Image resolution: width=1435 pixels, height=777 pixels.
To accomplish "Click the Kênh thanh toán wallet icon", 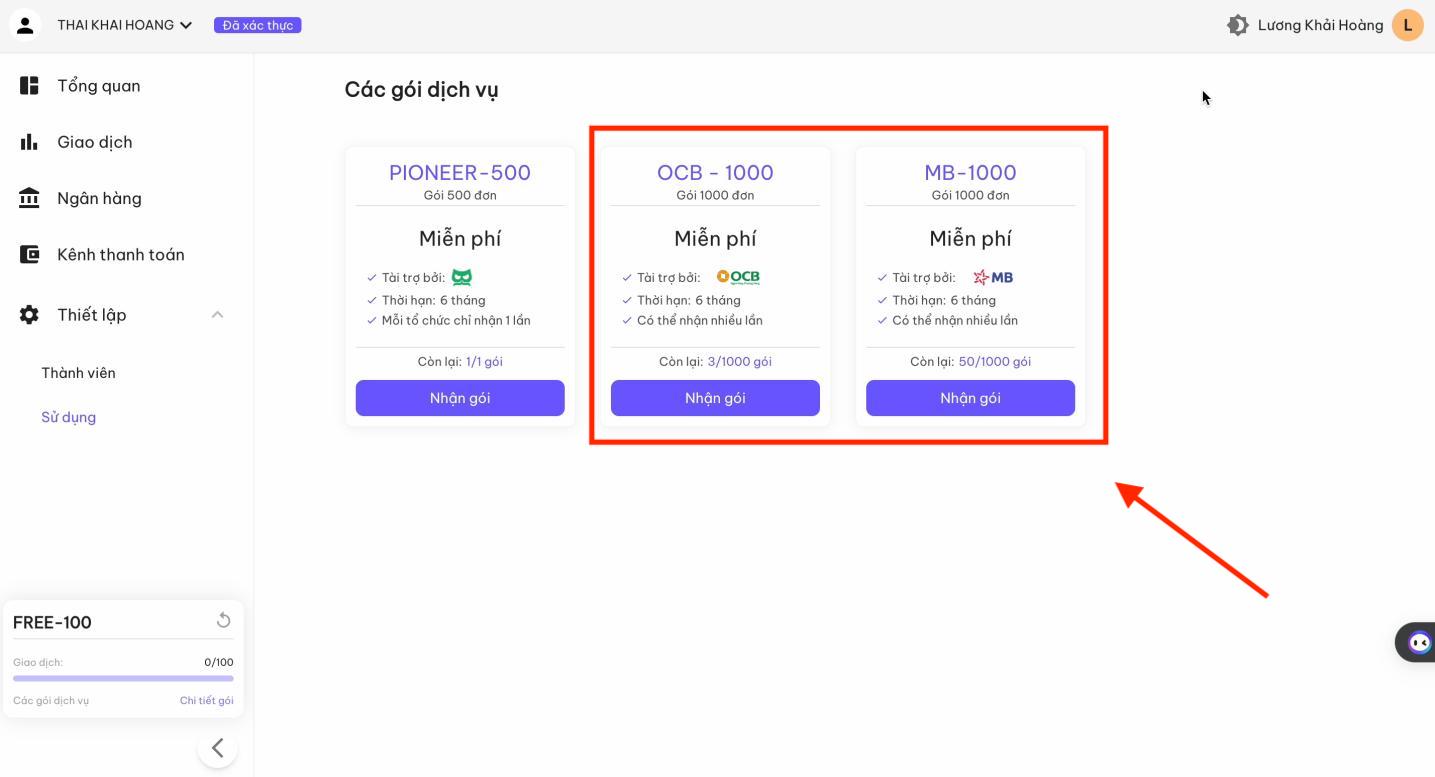I will (x=29, y=254).
